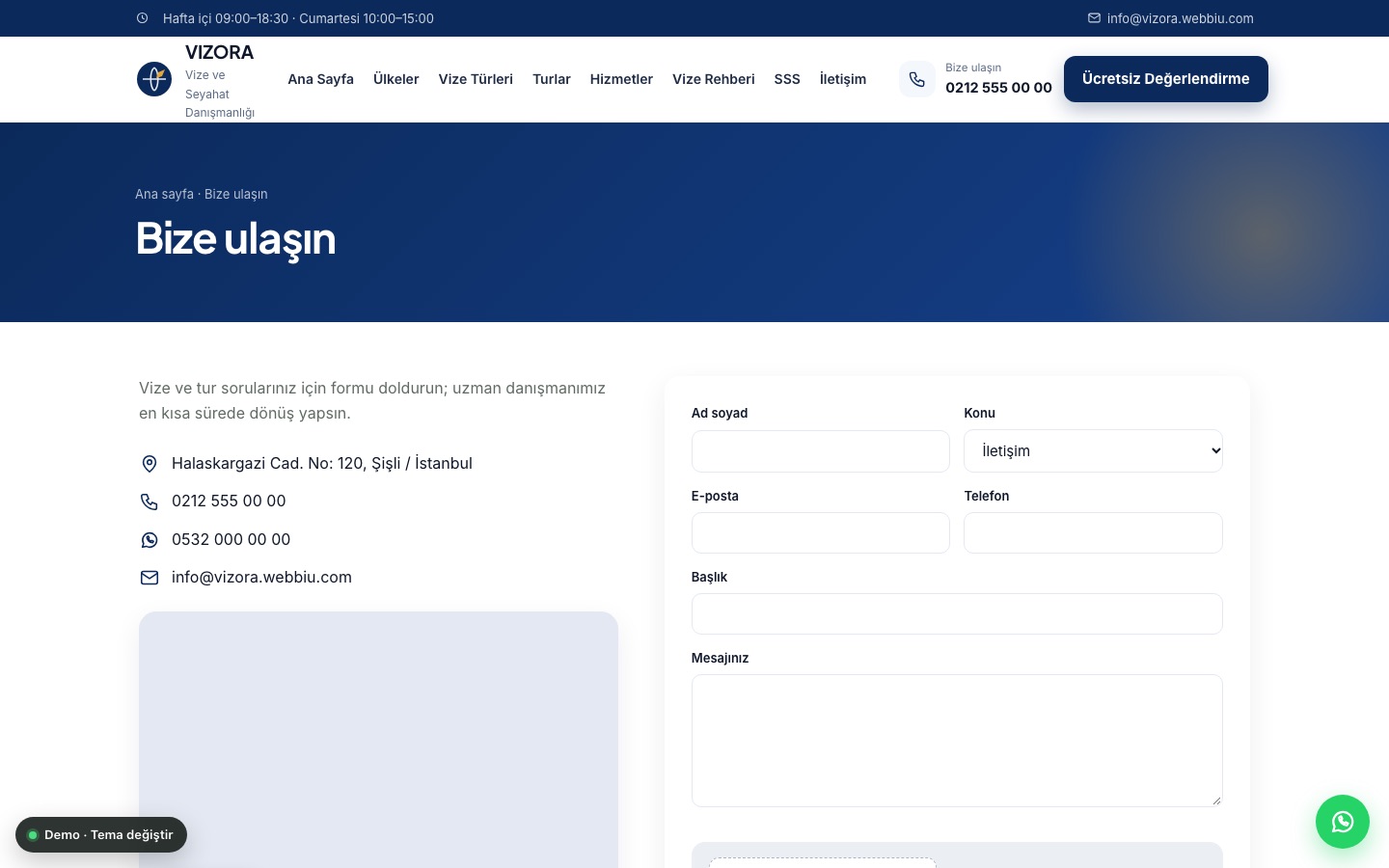Click the clock icon in top bar
The height and width of the screenshot is (868, 1389).
click(142, 18)
